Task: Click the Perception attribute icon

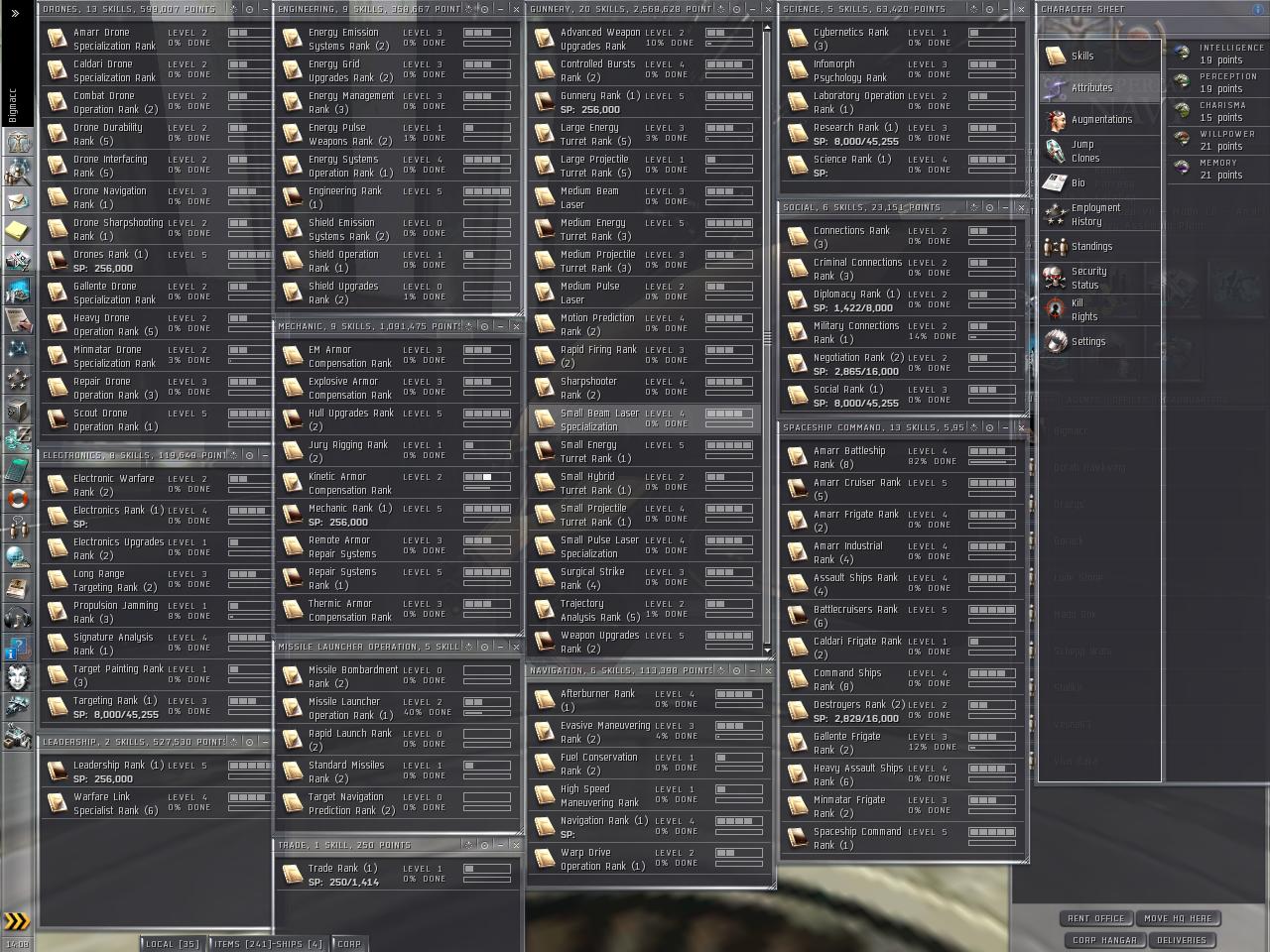Action: tap(1181, 81)
